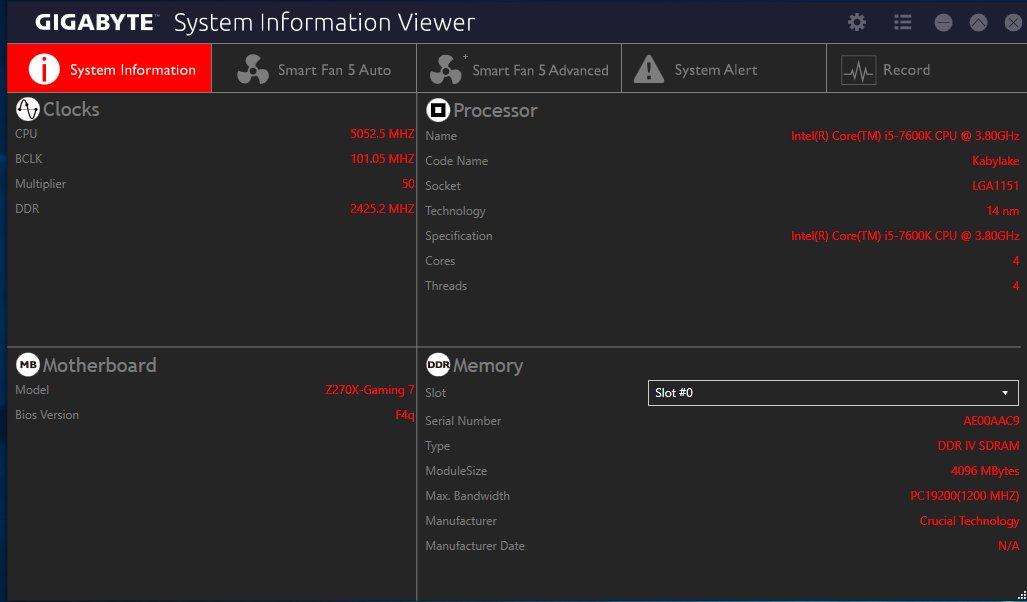Click the DDR icon beside Memory heading
The width and height of the screenshot is (1027, 602).
(438, 365)
